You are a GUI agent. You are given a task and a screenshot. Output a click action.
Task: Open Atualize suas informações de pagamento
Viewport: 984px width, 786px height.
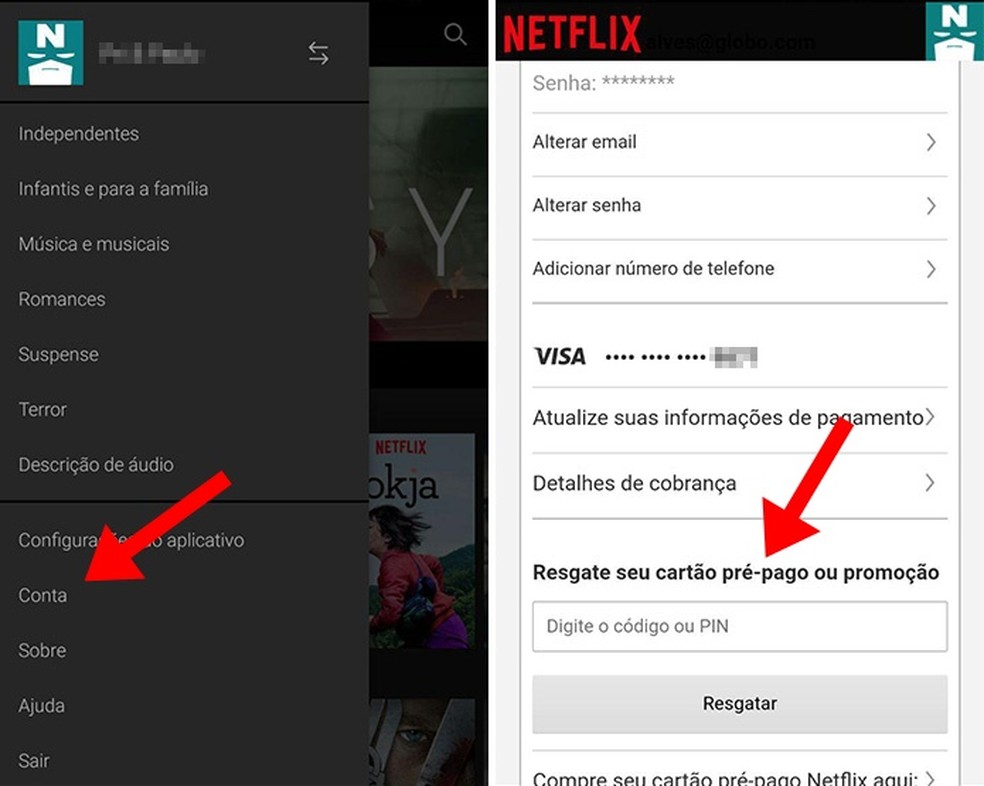click(740, 419)
